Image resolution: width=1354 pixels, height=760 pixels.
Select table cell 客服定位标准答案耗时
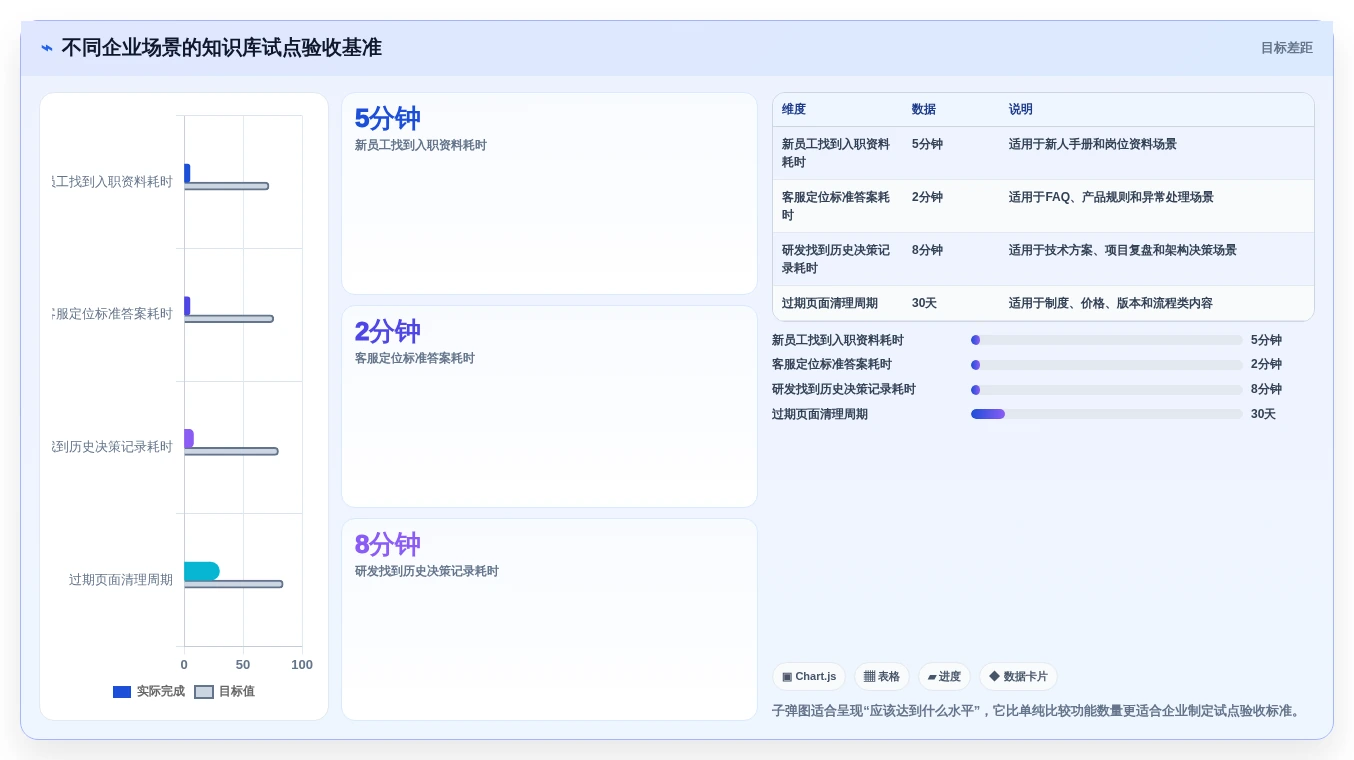[x=837, y=206]
